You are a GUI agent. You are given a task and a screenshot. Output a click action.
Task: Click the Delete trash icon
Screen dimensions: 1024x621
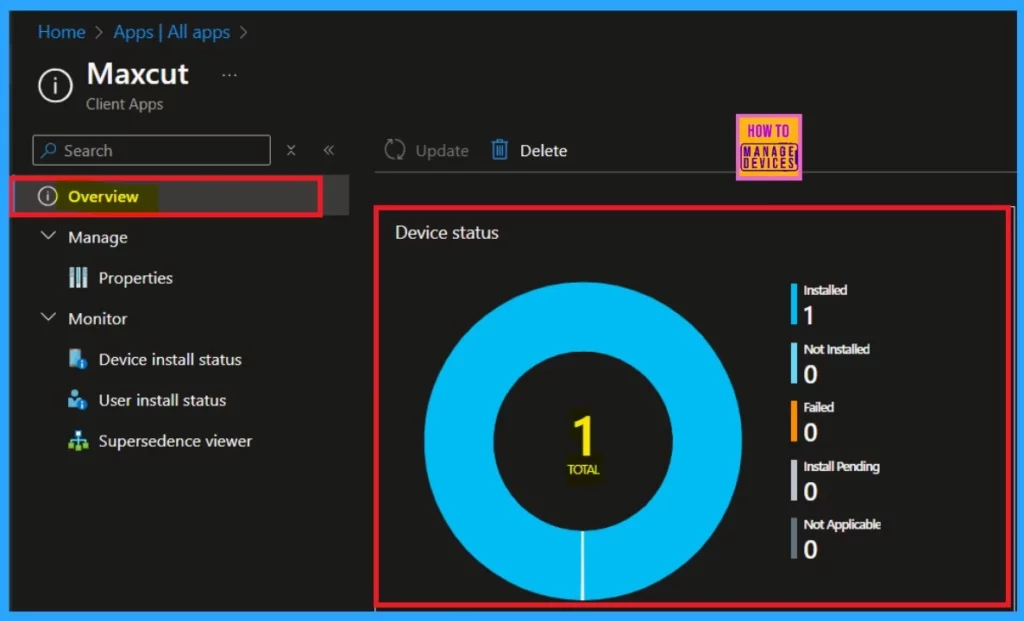coord(500,150)
